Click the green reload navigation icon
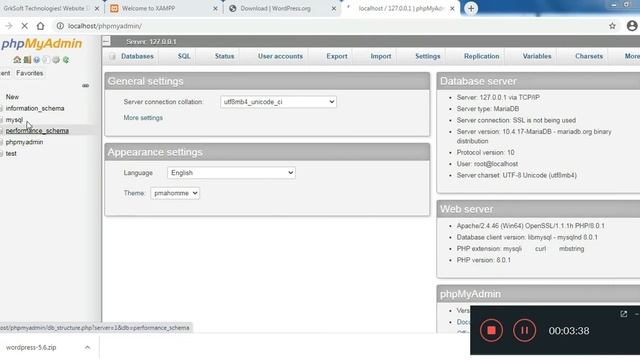This screenshot has width=640, height=360. (66, 60)
